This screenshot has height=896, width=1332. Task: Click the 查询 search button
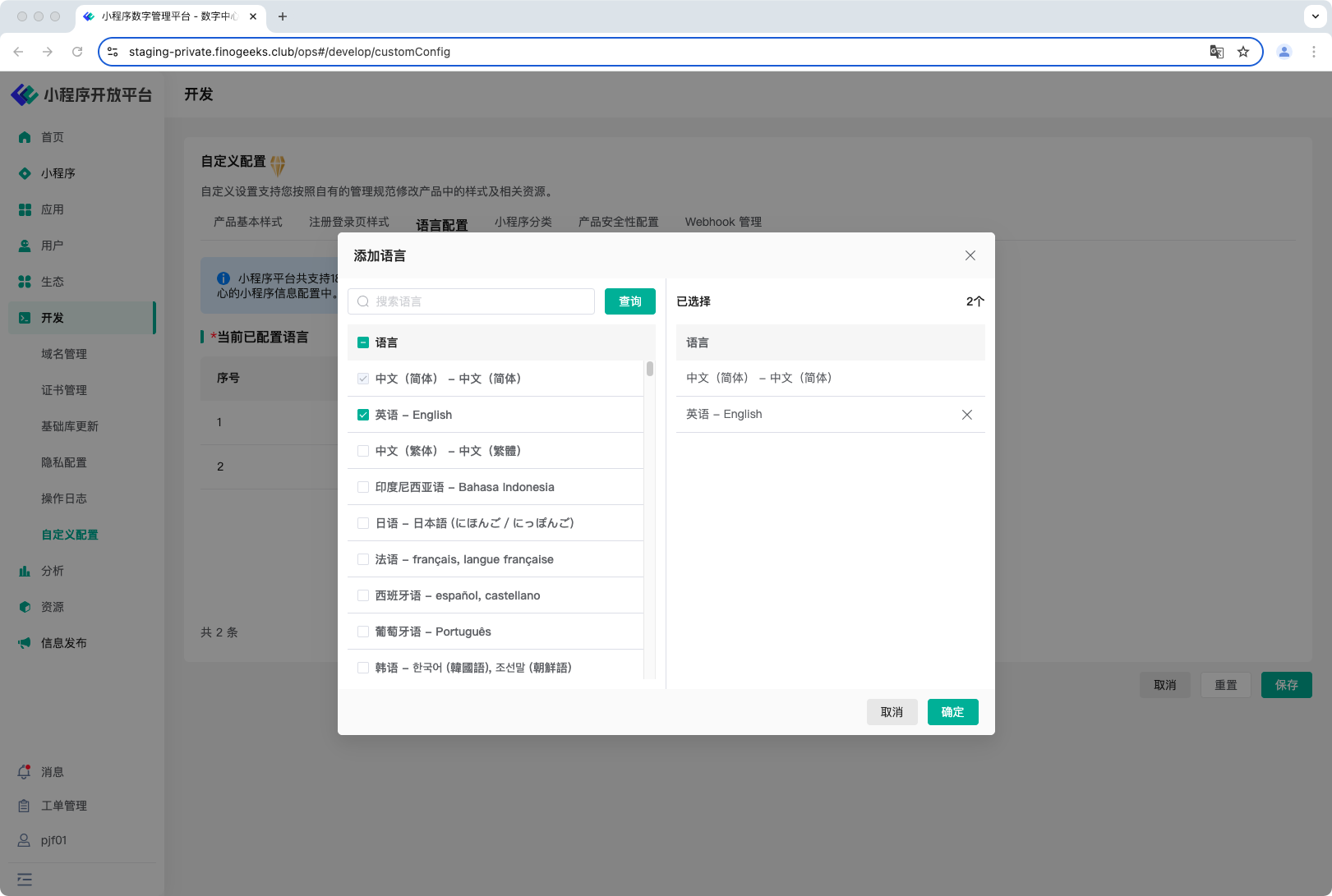click(629, 301)
